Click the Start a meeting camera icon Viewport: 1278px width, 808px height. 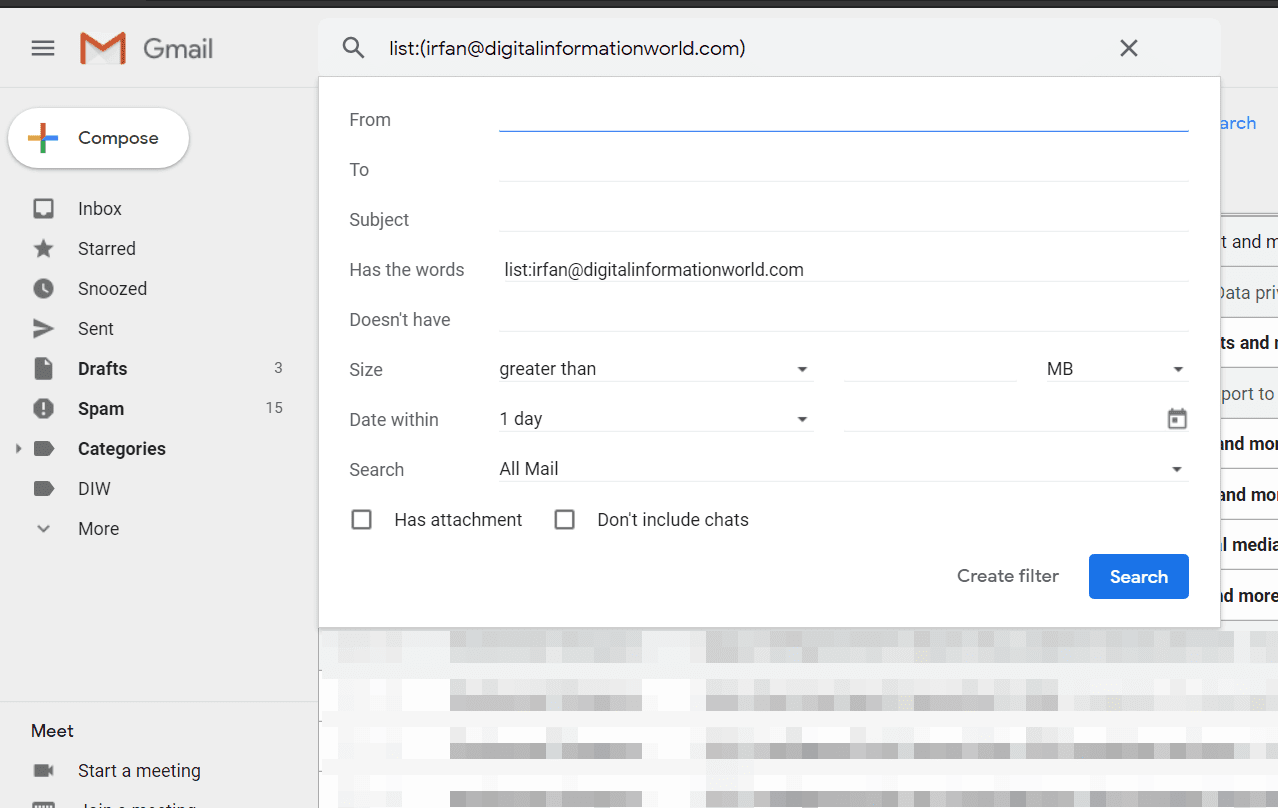43,770
